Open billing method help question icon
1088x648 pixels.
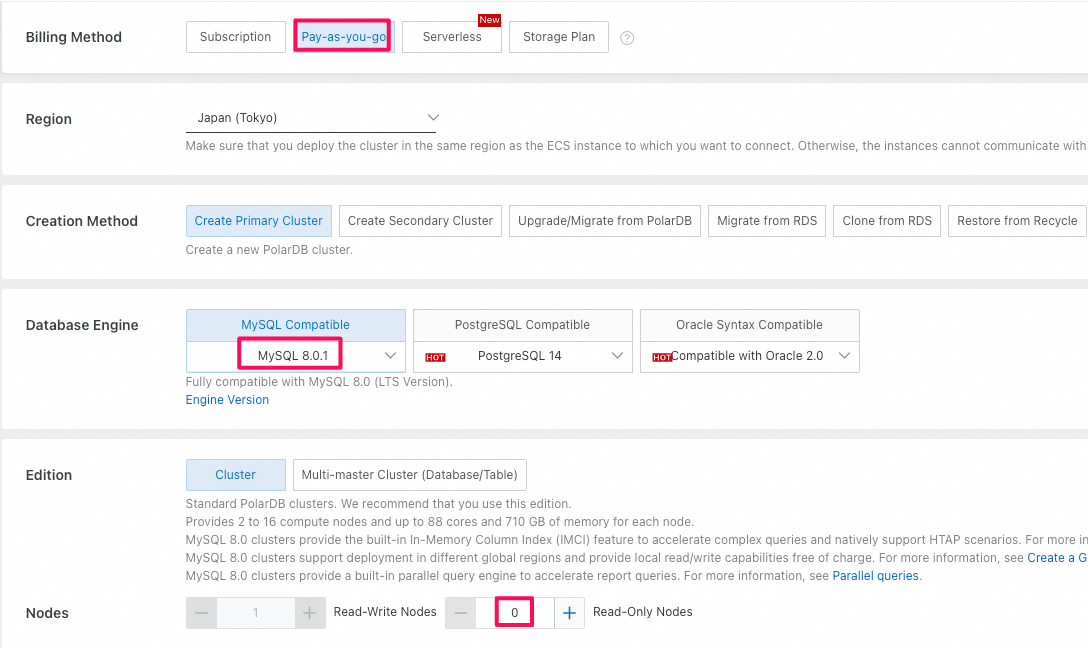(627, 38)
